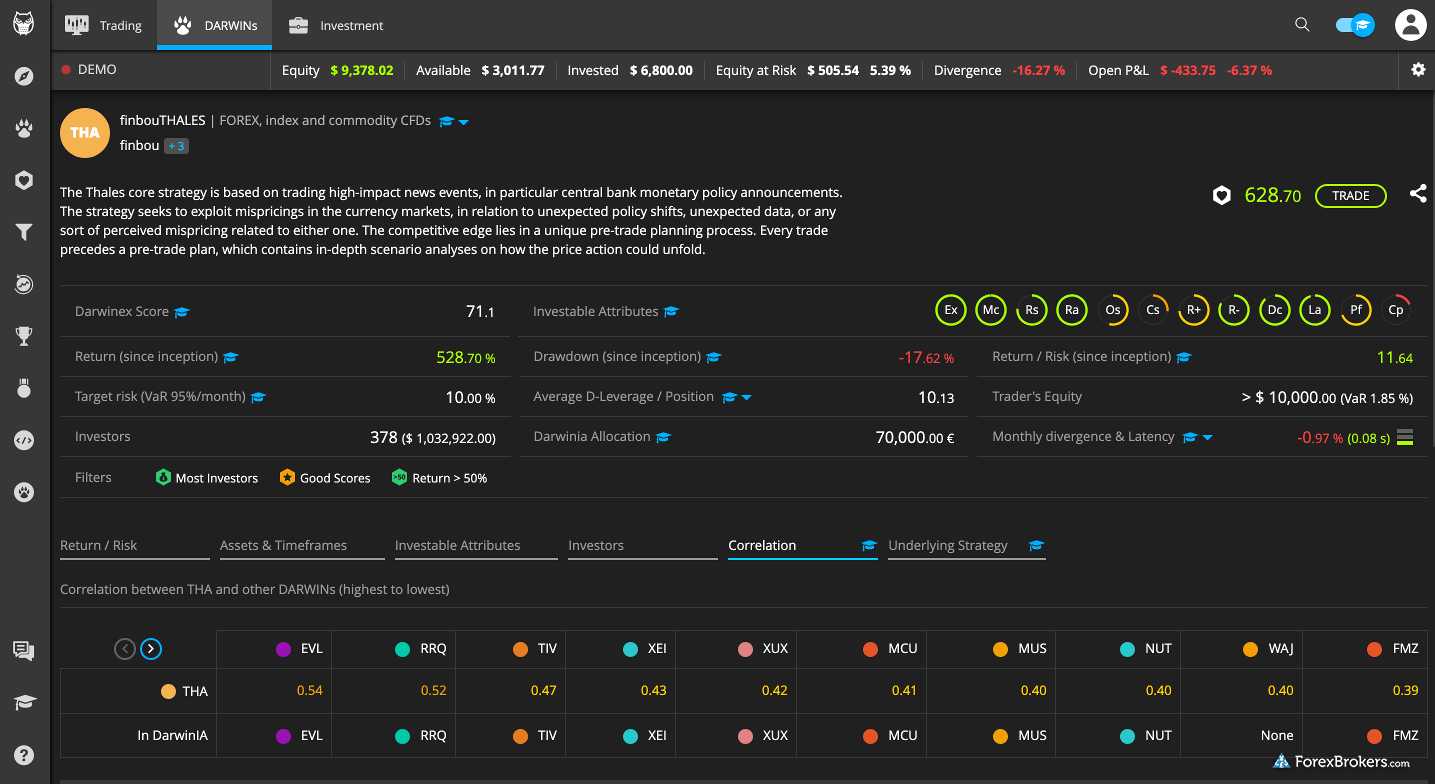Click FMZ in the correlation header row
1435x784 pixels.
pyautogui.click(x=1406, y=649)
